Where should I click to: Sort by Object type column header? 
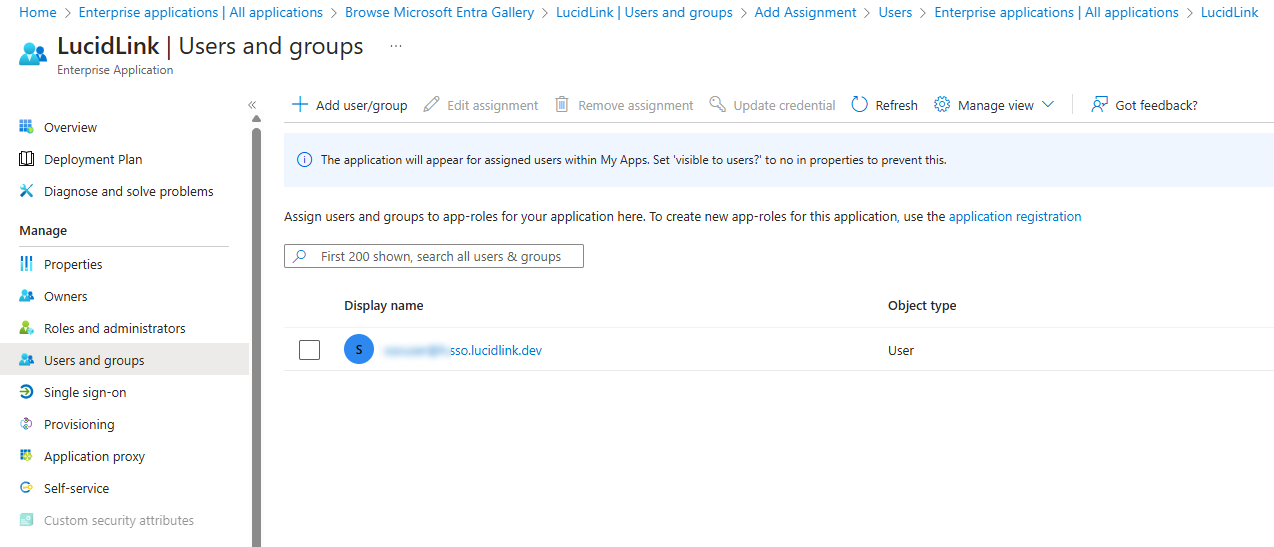922,305
